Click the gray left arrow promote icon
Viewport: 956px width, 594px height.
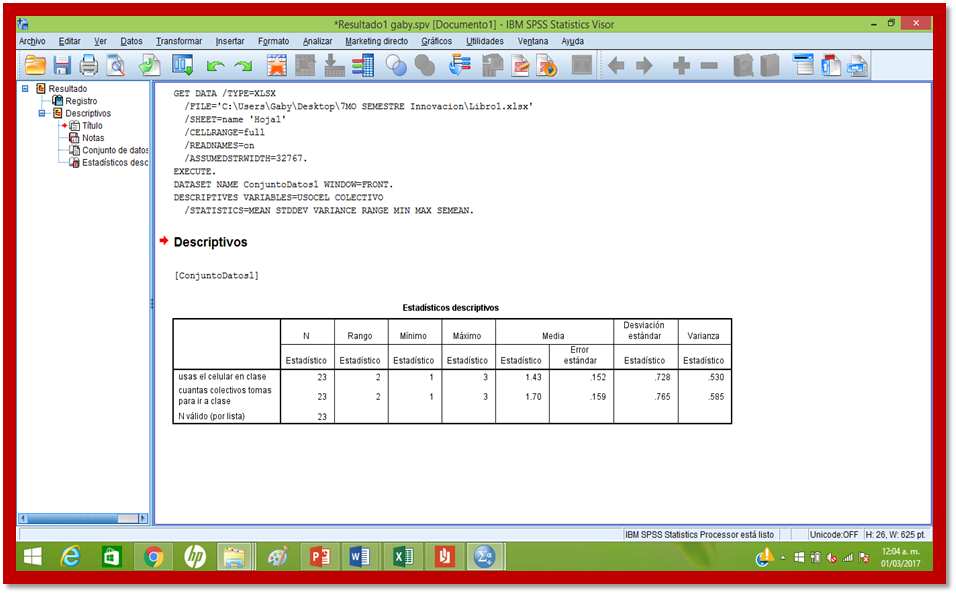616,65
